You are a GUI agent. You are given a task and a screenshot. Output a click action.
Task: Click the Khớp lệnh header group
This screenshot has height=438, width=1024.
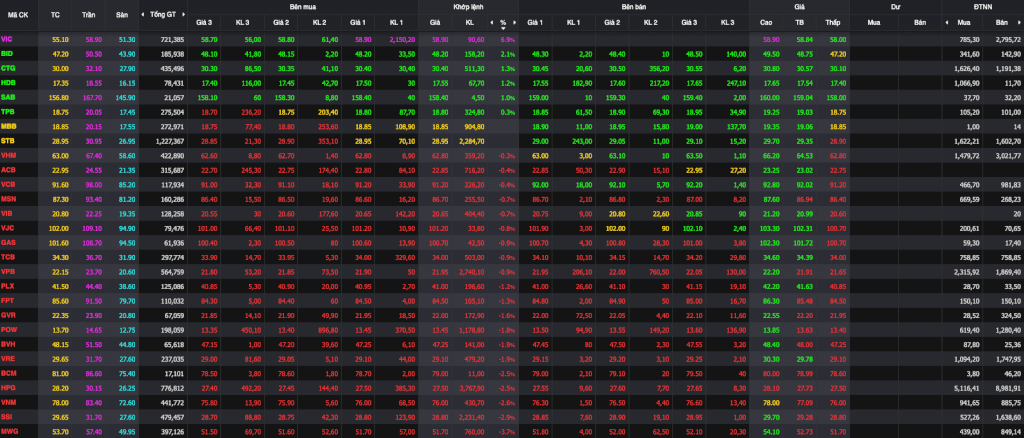468,7
